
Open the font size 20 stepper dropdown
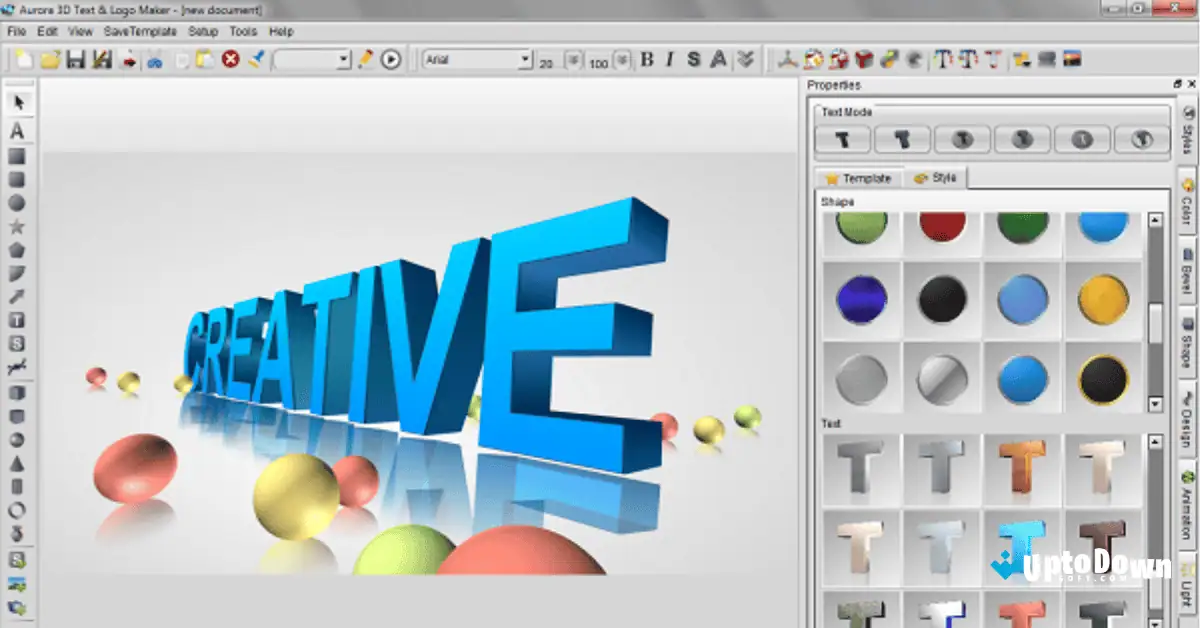coord(571,60)
